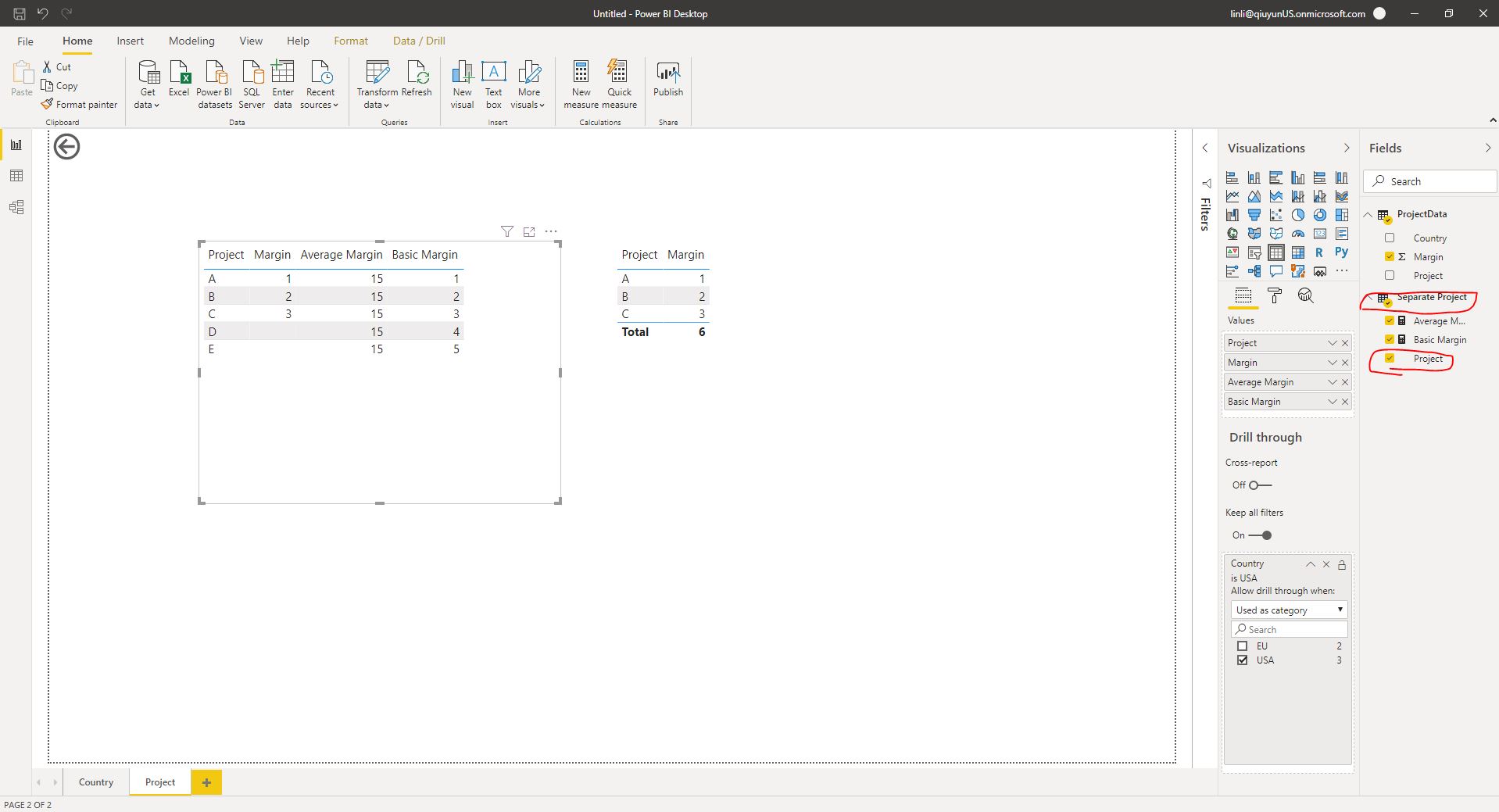This screenshot has width=1499, height=812.
Task: Expand the Filters pane
Action: coord(1205,148)
